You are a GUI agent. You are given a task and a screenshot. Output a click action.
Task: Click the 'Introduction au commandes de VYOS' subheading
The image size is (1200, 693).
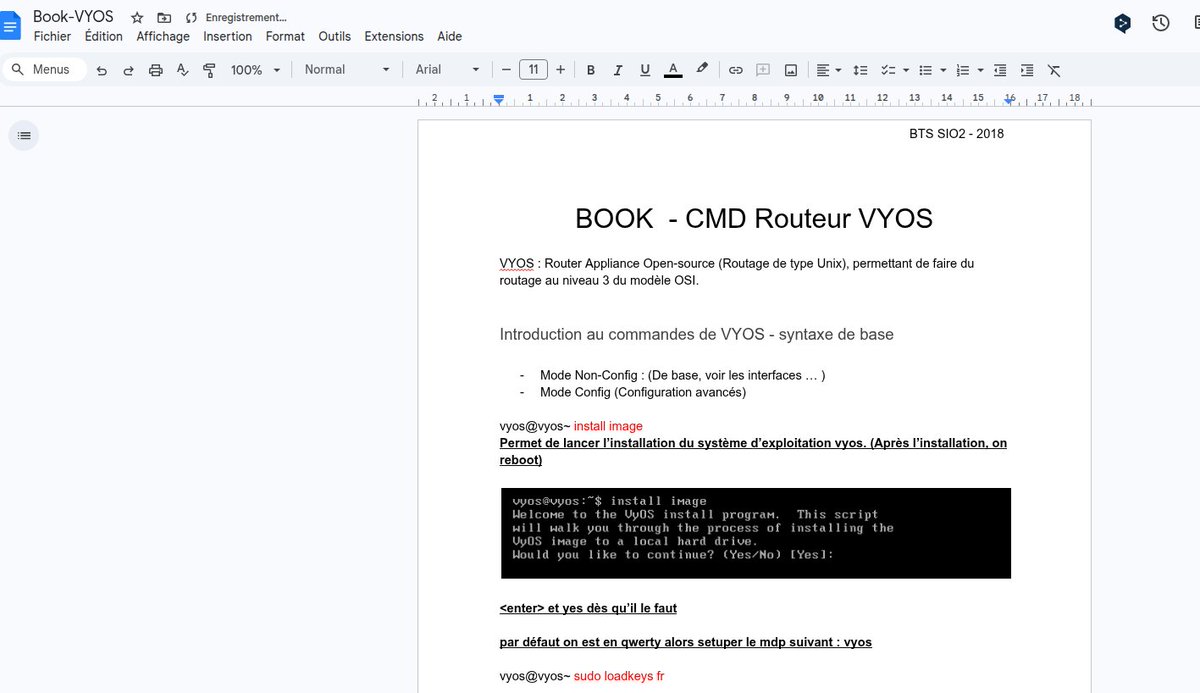click(696, 335)
